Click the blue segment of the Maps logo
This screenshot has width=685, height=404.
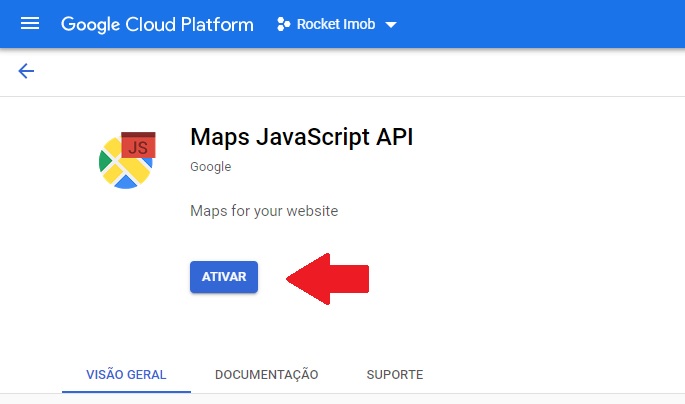click(127, 183)
